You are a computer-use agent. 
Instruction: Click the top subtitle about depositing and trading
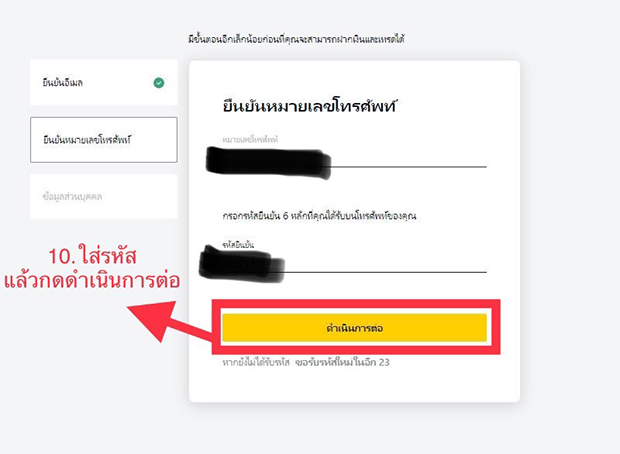296,39
